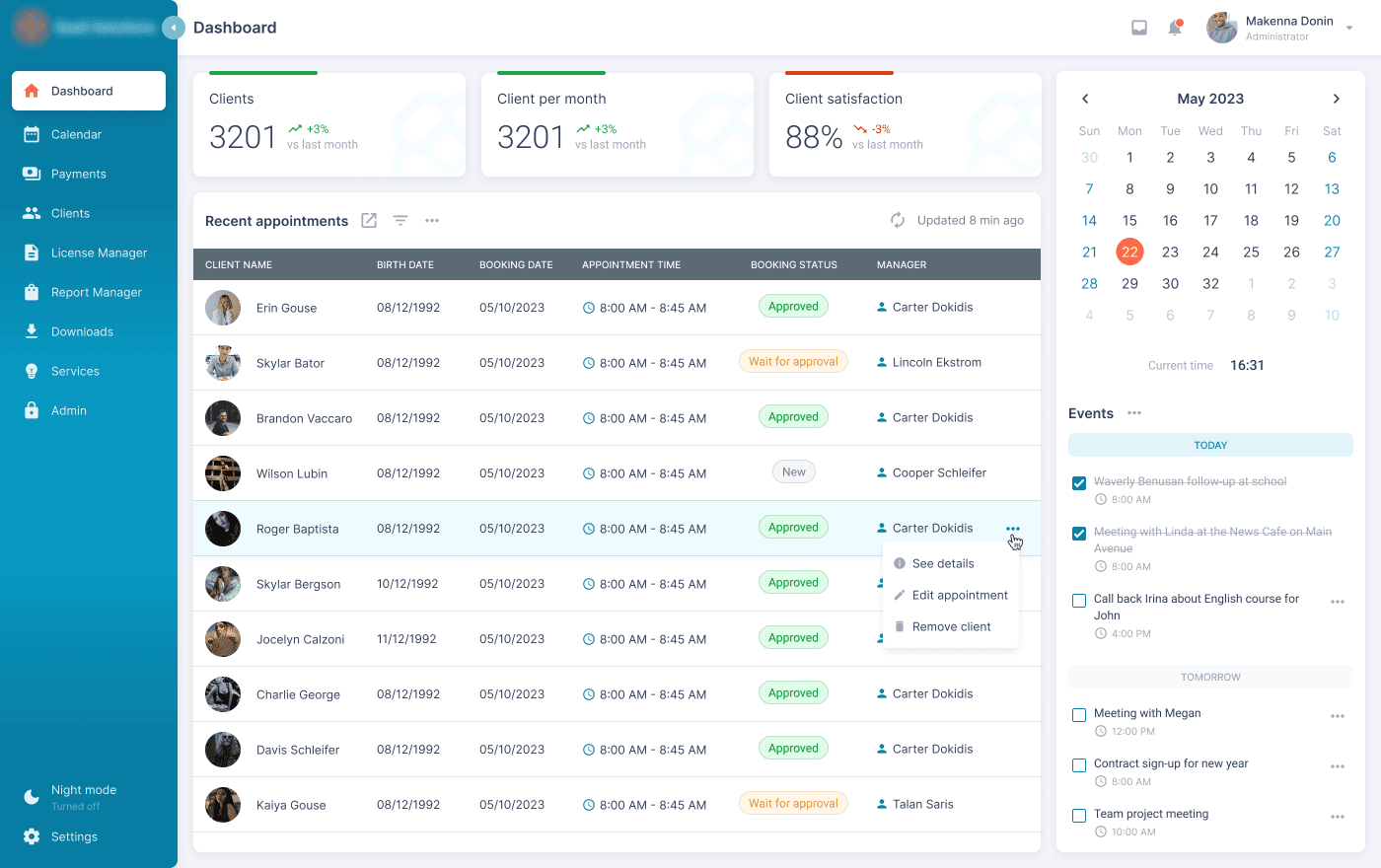Refresh appointments using the update icon
Screen dimensions: 1381x868
(898, 221)
